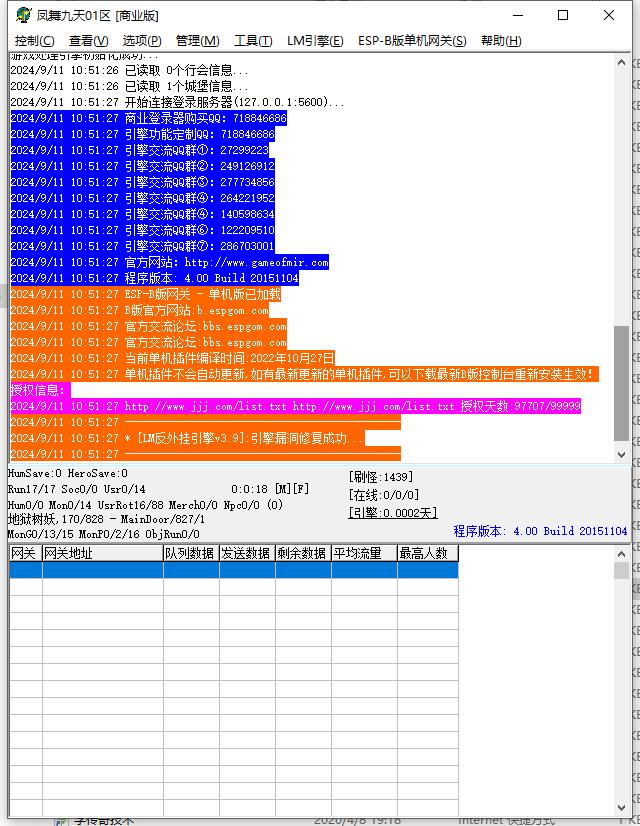Click the 授权信息: magenta log line
Screen dimensions: 640x826
(41, 390)
